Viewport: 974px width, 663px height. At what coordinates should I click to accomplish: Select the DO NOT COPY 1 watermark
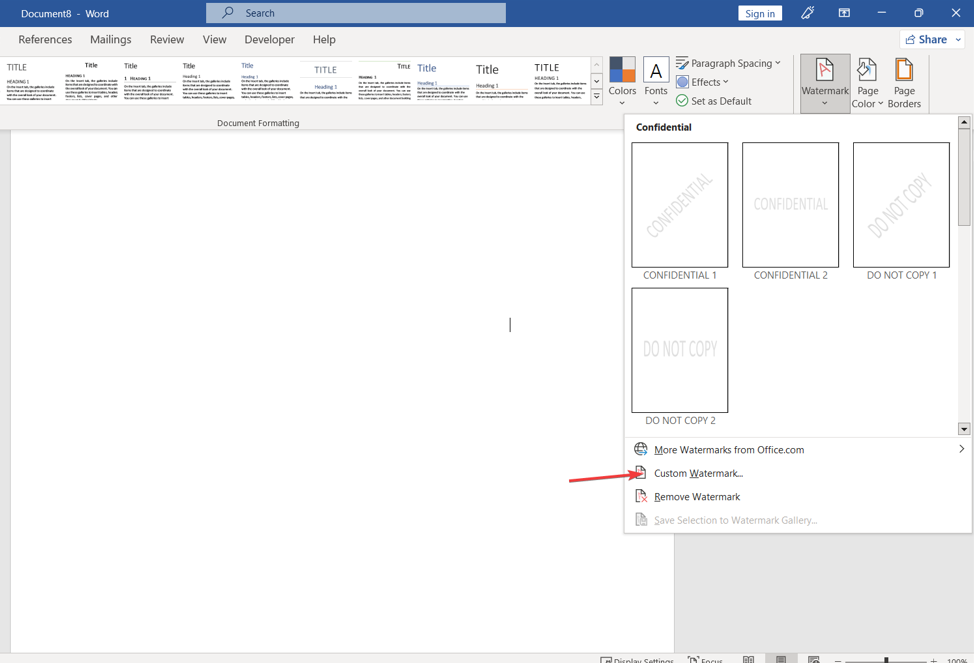pos(901,205)
